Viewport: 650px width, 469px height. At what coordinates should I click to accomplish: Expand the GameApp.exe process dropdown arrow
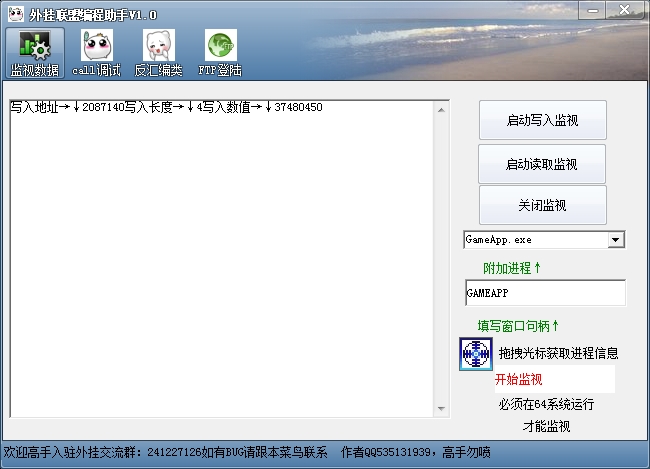(616, 240)
